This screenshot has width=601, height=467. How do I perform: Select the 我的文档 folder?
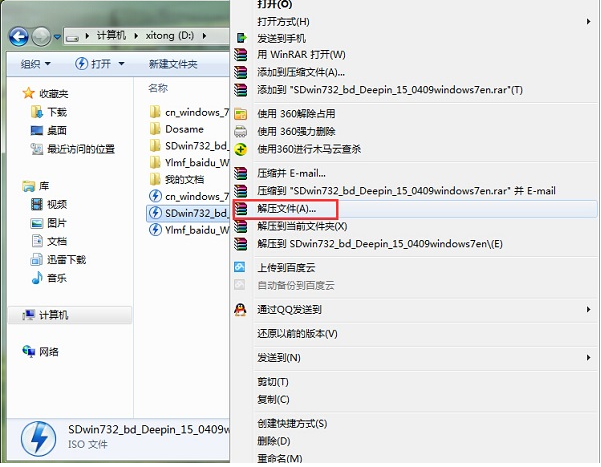point(177,179)
